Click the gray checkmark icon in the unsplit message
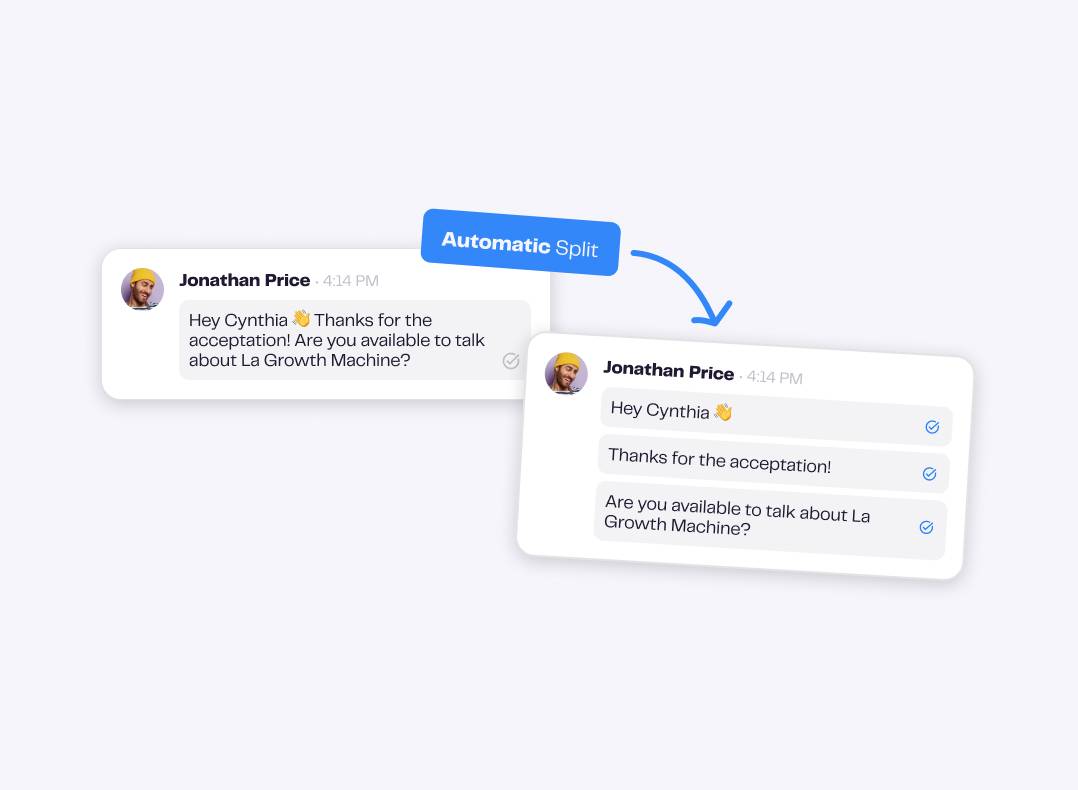Viewport: 1078px width, 790px height. click(x=511, y=360)
